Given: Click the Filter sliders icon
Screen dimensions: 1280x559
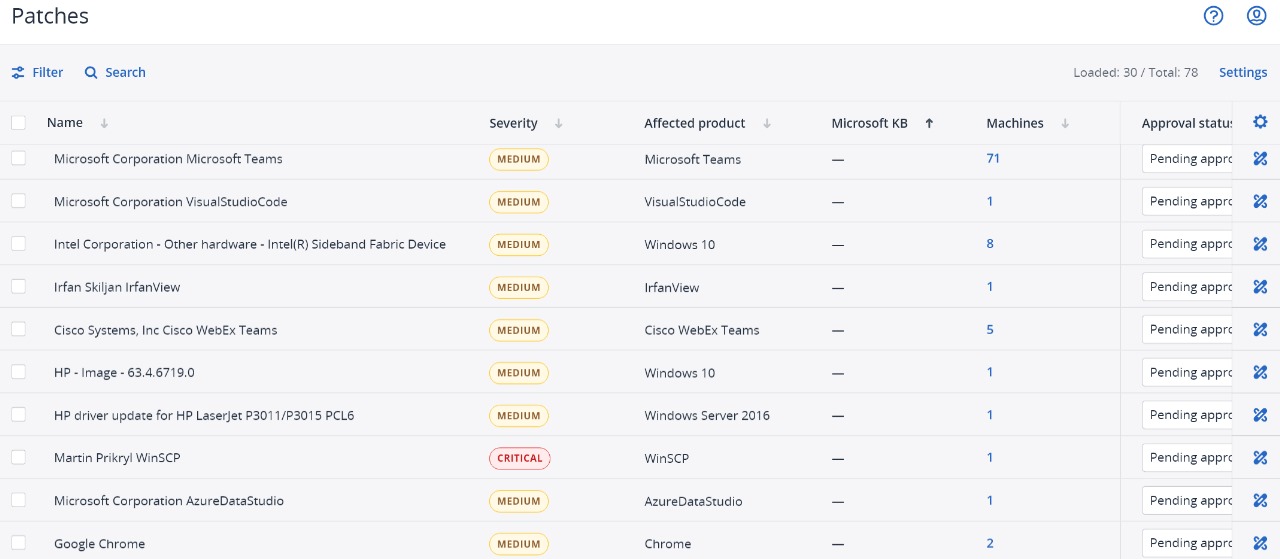Looking at the screenshot, I should pos(18,73).
